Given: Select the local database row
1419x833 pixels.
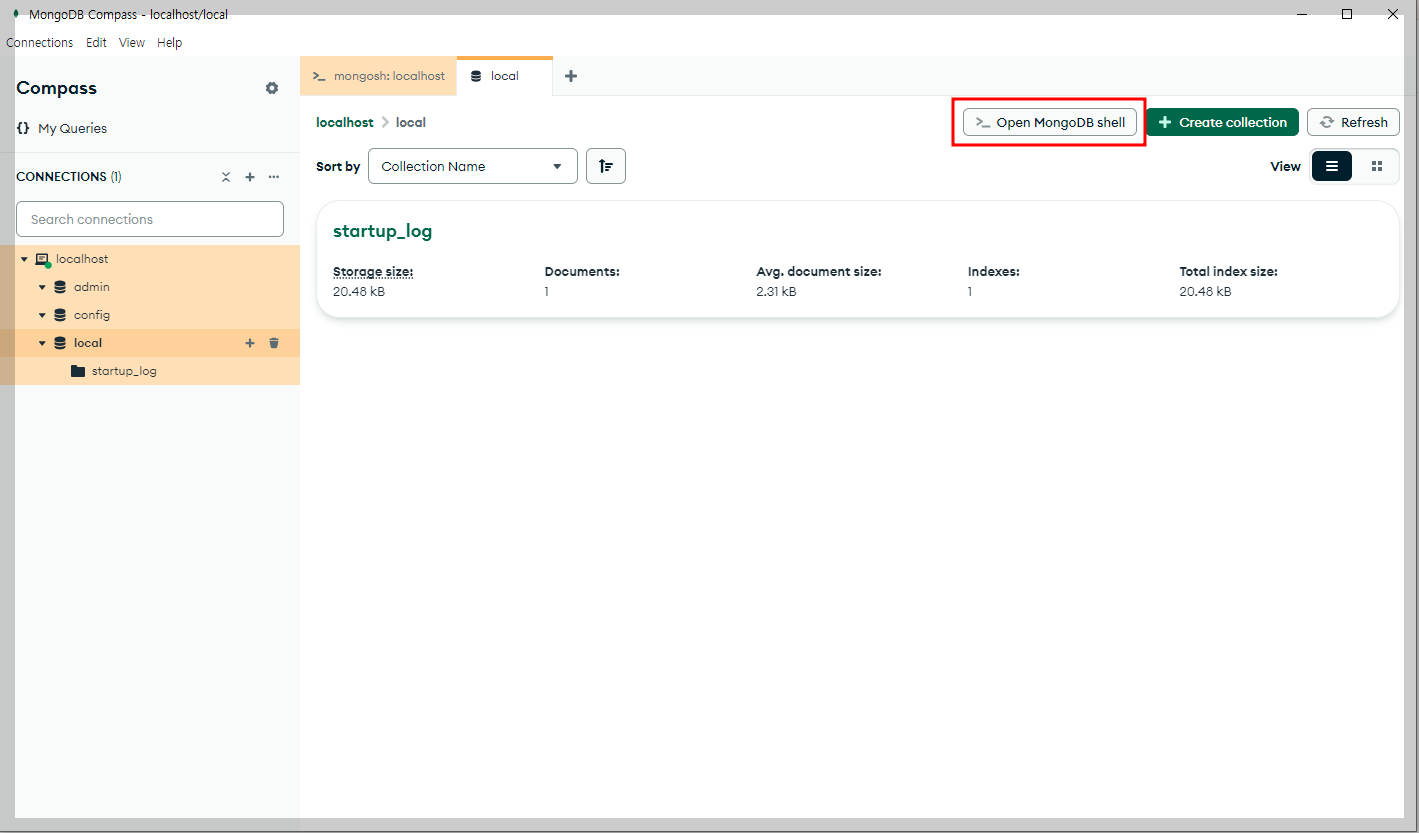Looking at the screenshot, I should [x=150, y=343].
